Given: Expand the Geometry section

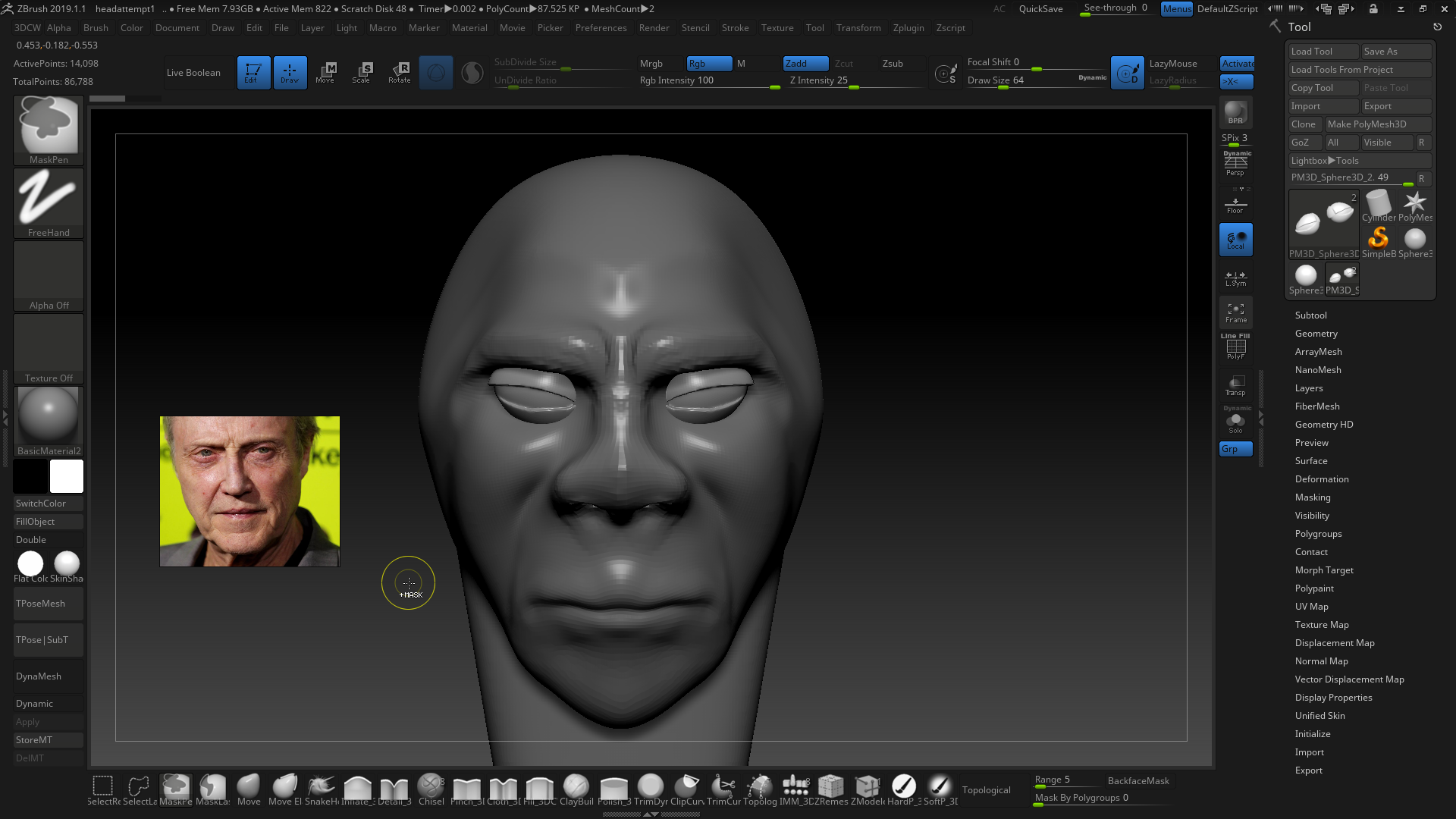Looking at the screenshot, I should click(1316, 334).
